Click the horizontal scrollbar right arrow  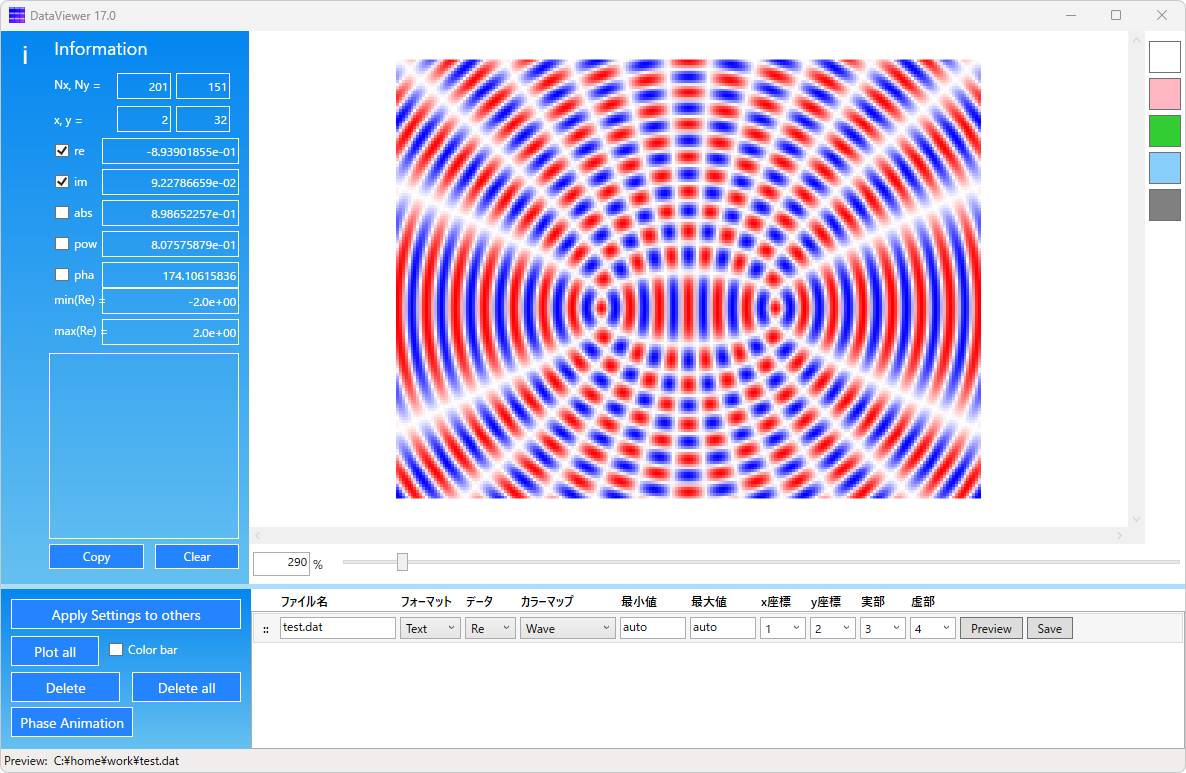click(x=1120, y=536)
